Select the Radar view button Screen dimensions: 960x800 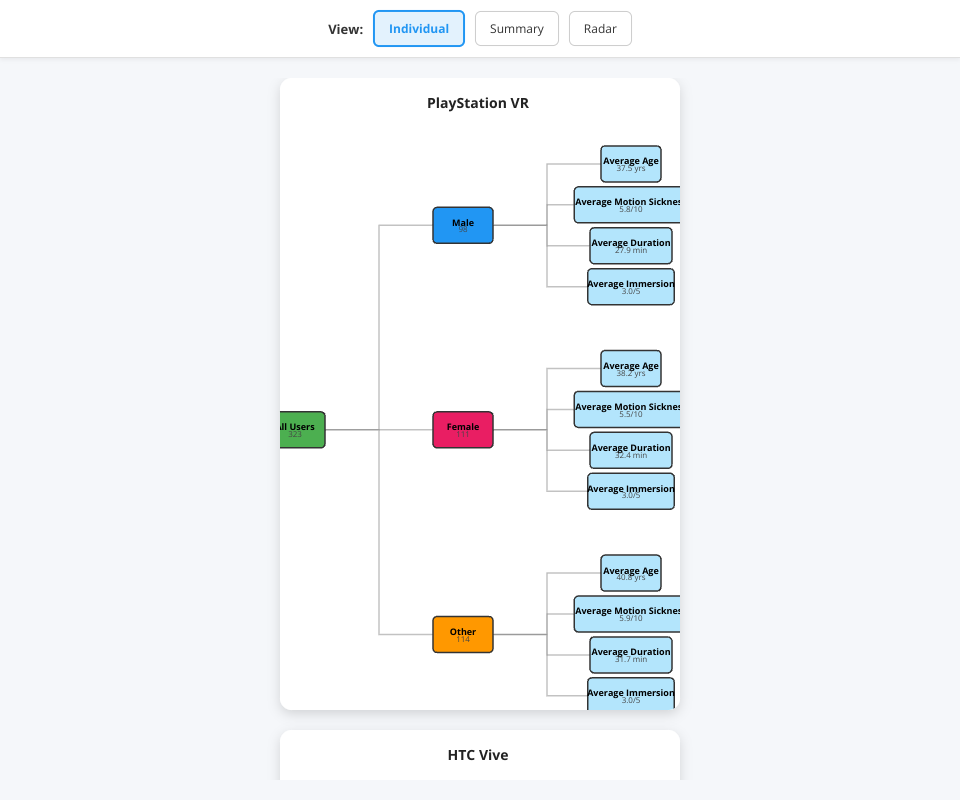600,29
